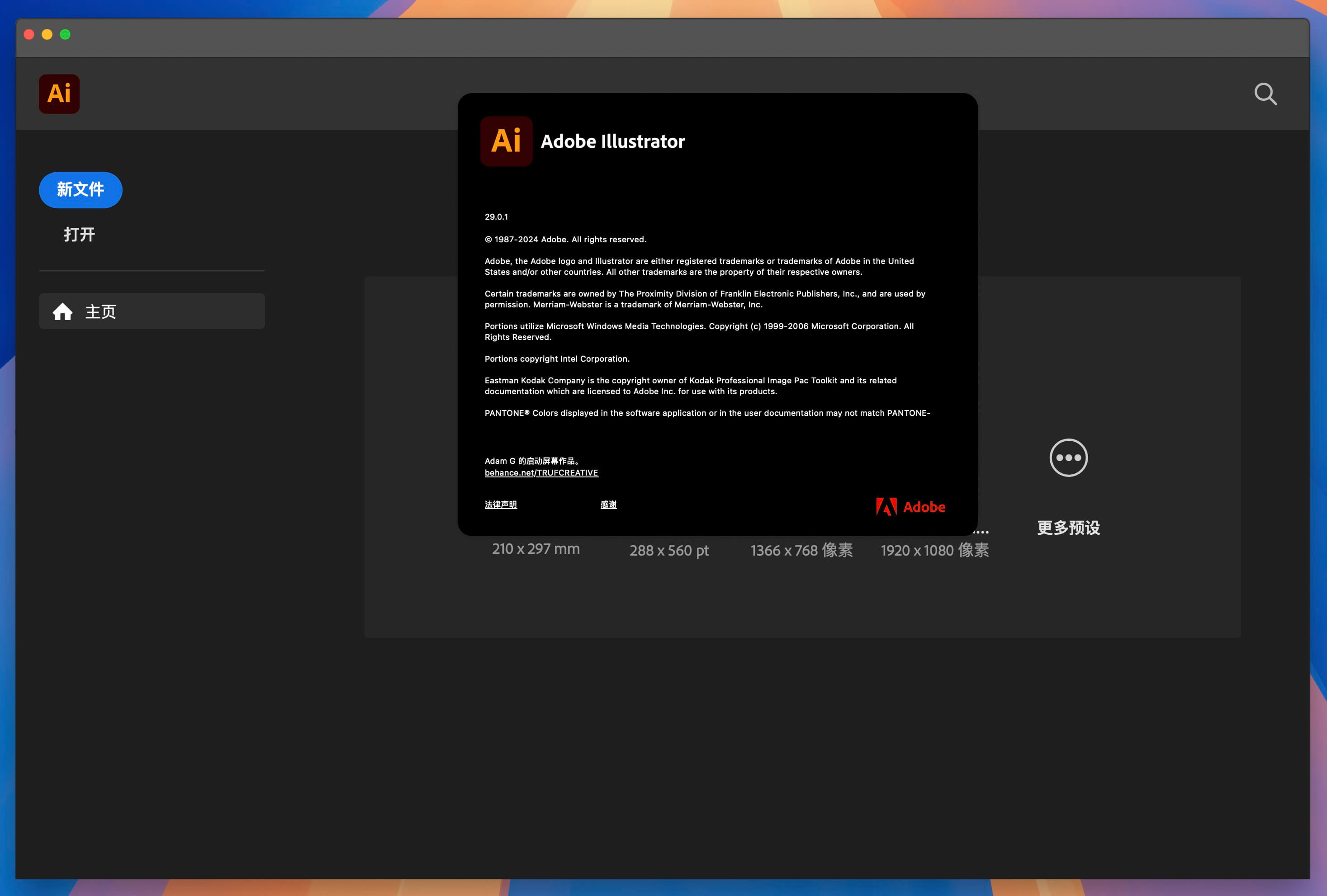1327x896 pixels.
Task: Open the 法律声明 link
Action: coord(500,505)
